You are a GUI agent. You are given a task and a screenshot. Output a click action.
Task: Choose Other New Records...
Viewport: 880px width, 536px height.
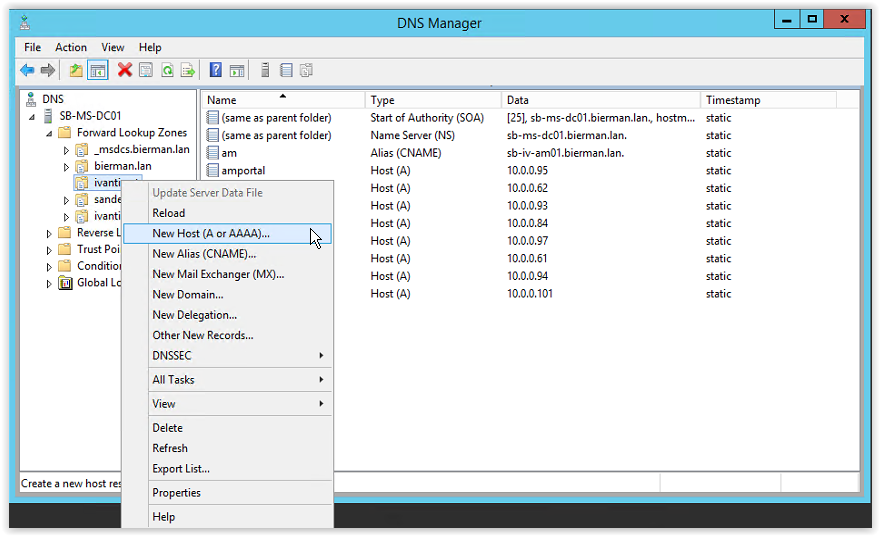(227, 335)
